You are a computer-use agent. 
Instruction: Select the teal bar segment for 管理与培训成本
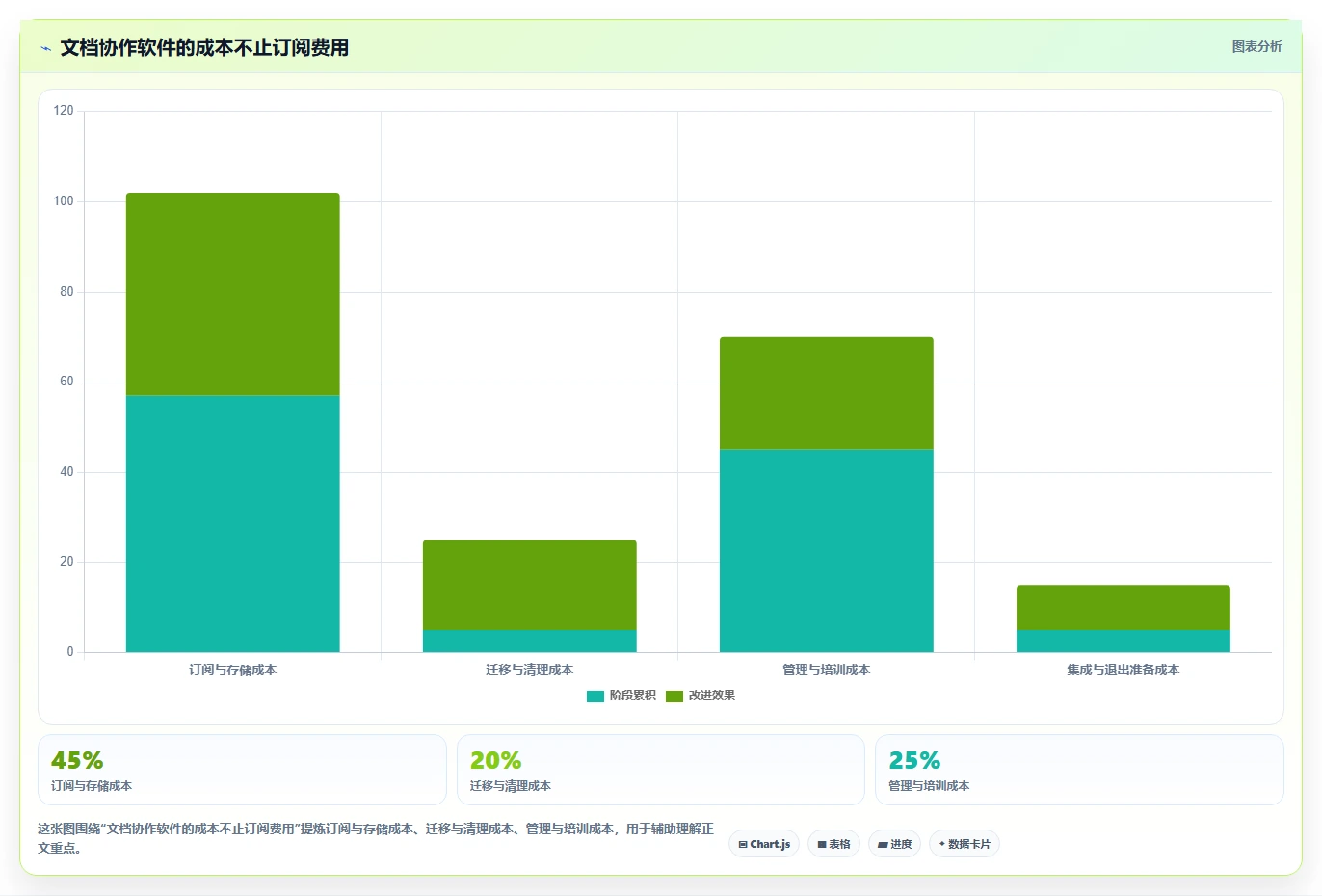click(827, 551)
